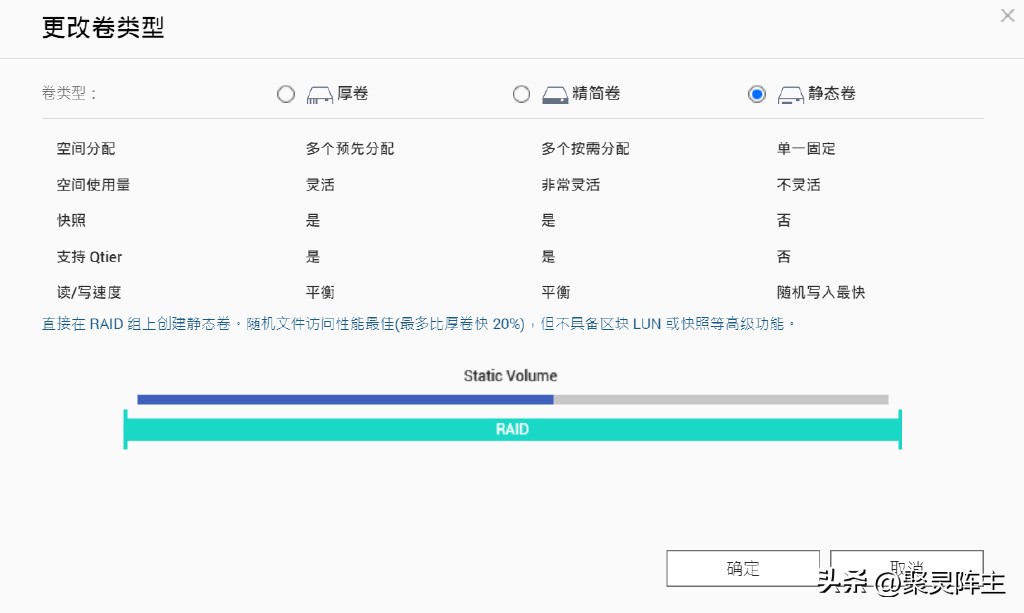1024x613 pixels.
Task: Click the Static Volume bar graphic
Action: 512,399
